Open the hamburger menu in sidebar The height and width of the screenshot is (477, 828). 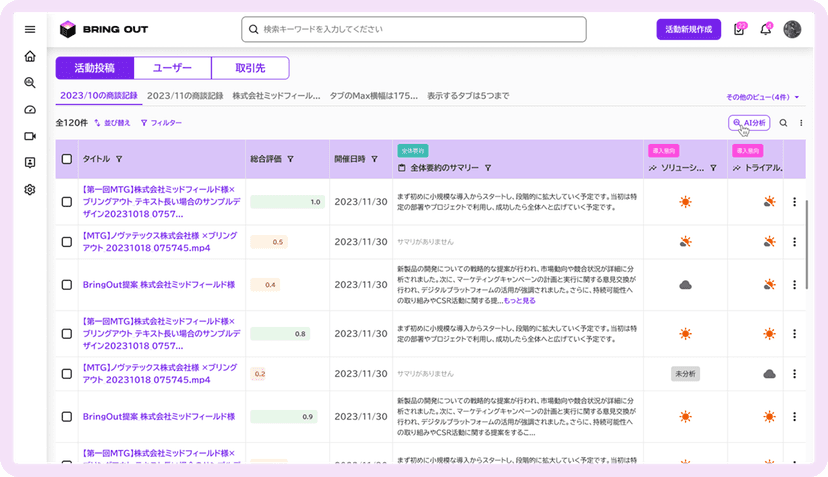point(30,30)
